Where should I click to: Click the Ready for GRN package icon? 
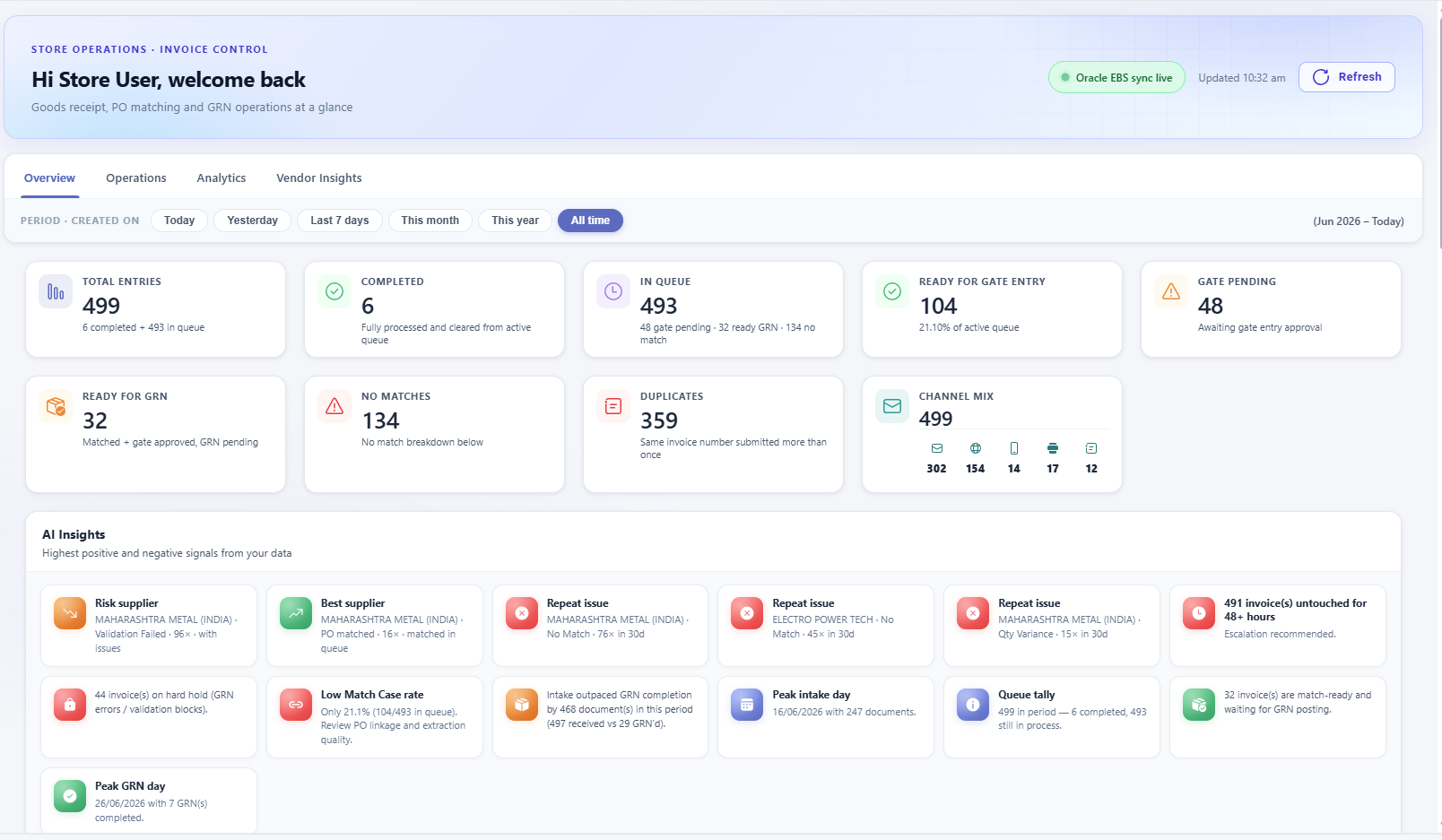point(56,406)
